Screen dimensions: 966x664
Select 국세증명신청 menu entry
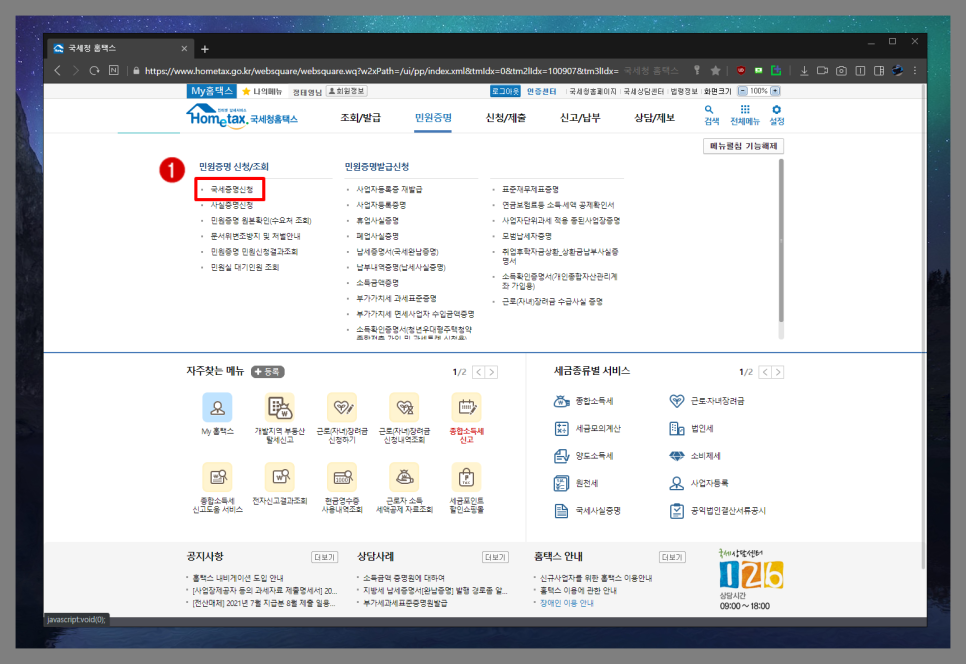(232, 189)
